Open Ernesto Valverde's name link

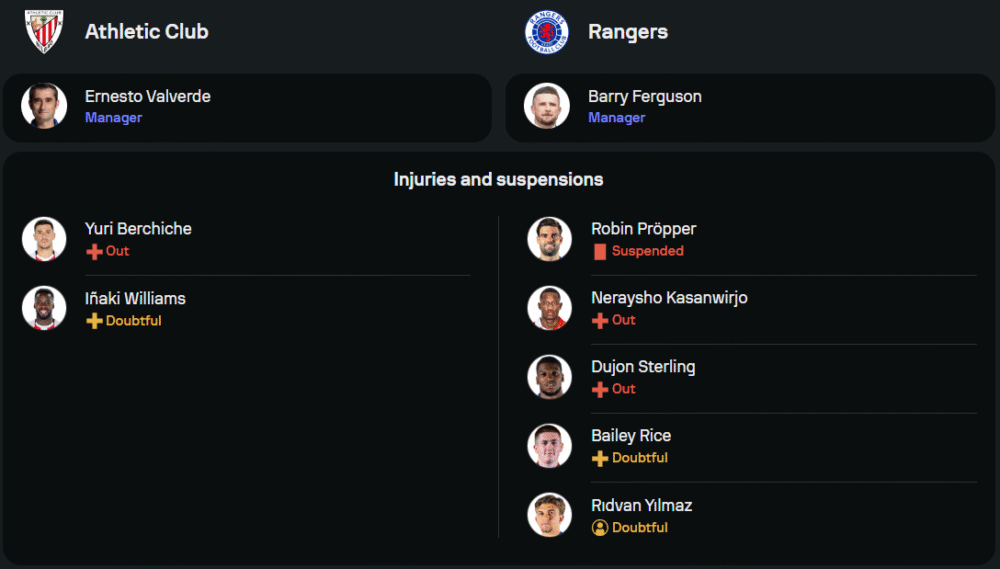[x=148, y=97]
